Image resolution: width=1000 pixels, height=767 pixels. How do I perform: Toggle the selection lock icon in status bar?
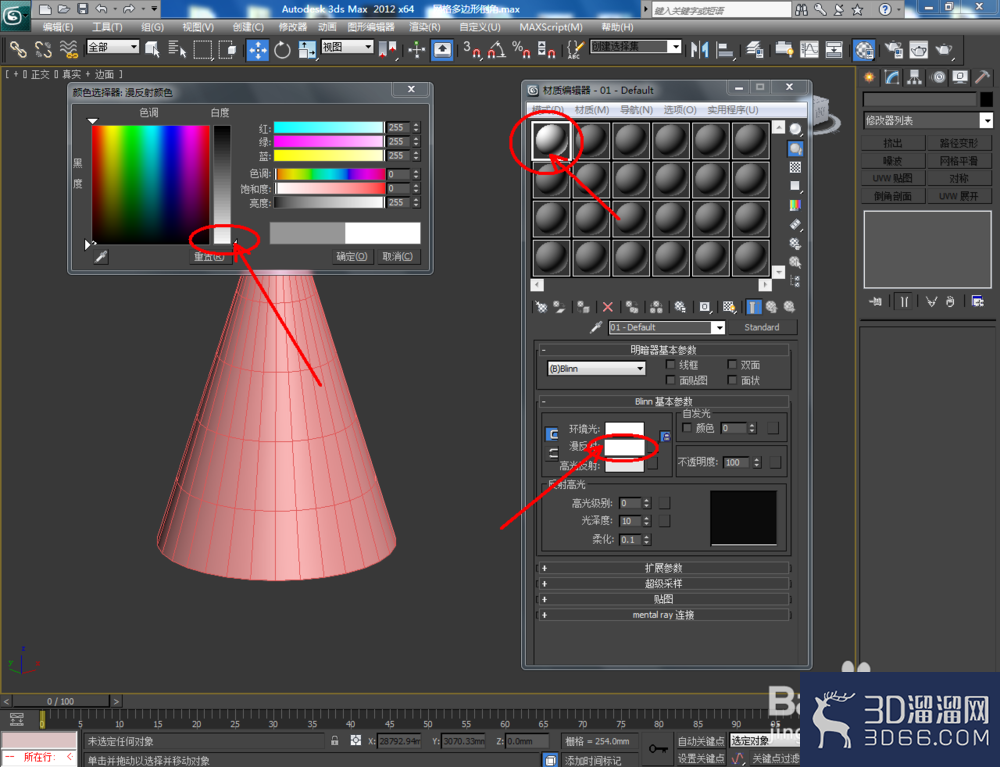coord(335,741)
